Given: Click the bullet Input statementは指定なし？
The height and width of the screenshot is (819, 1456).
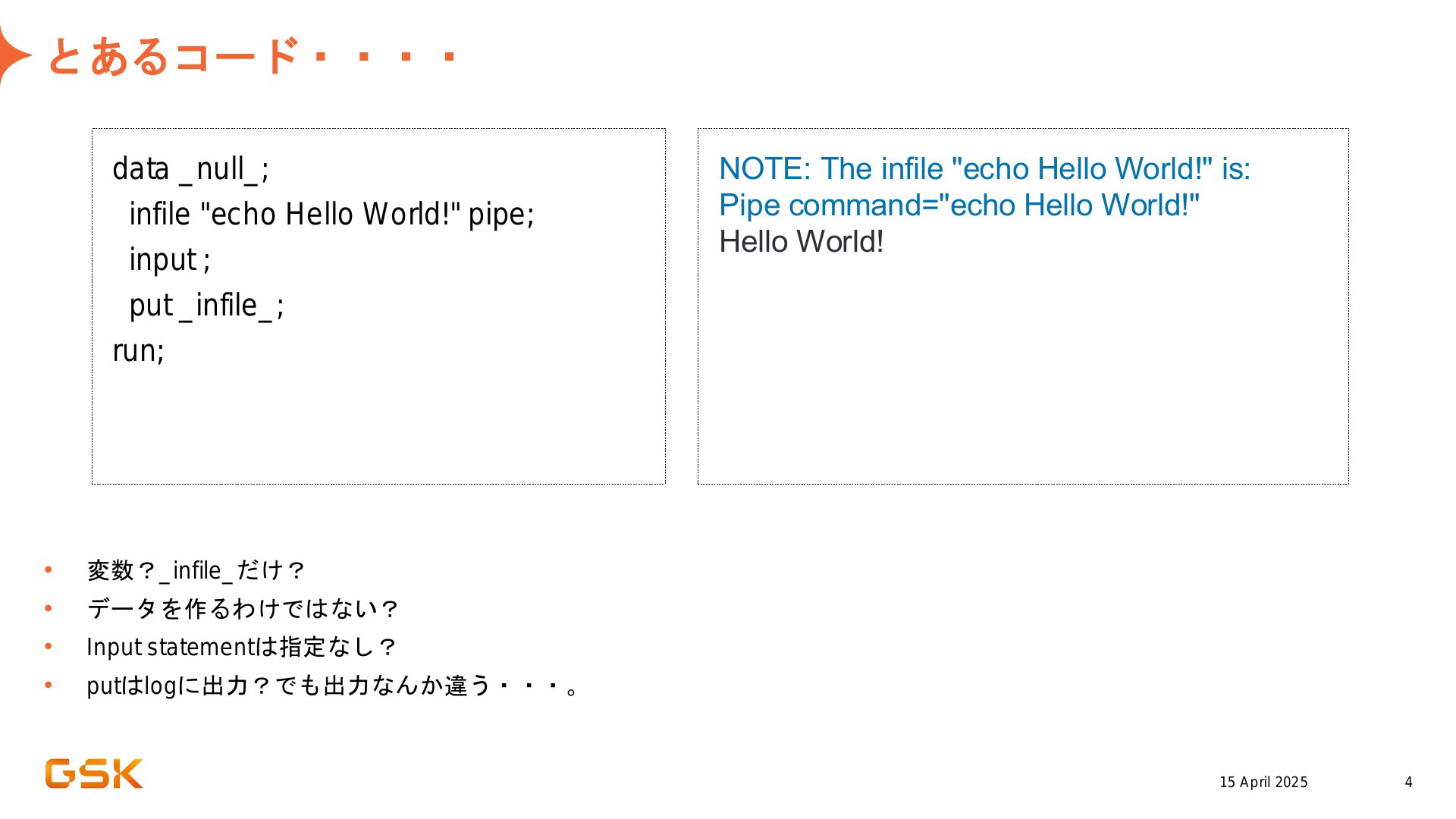Looking at the screenshot, I should [241, 647].
